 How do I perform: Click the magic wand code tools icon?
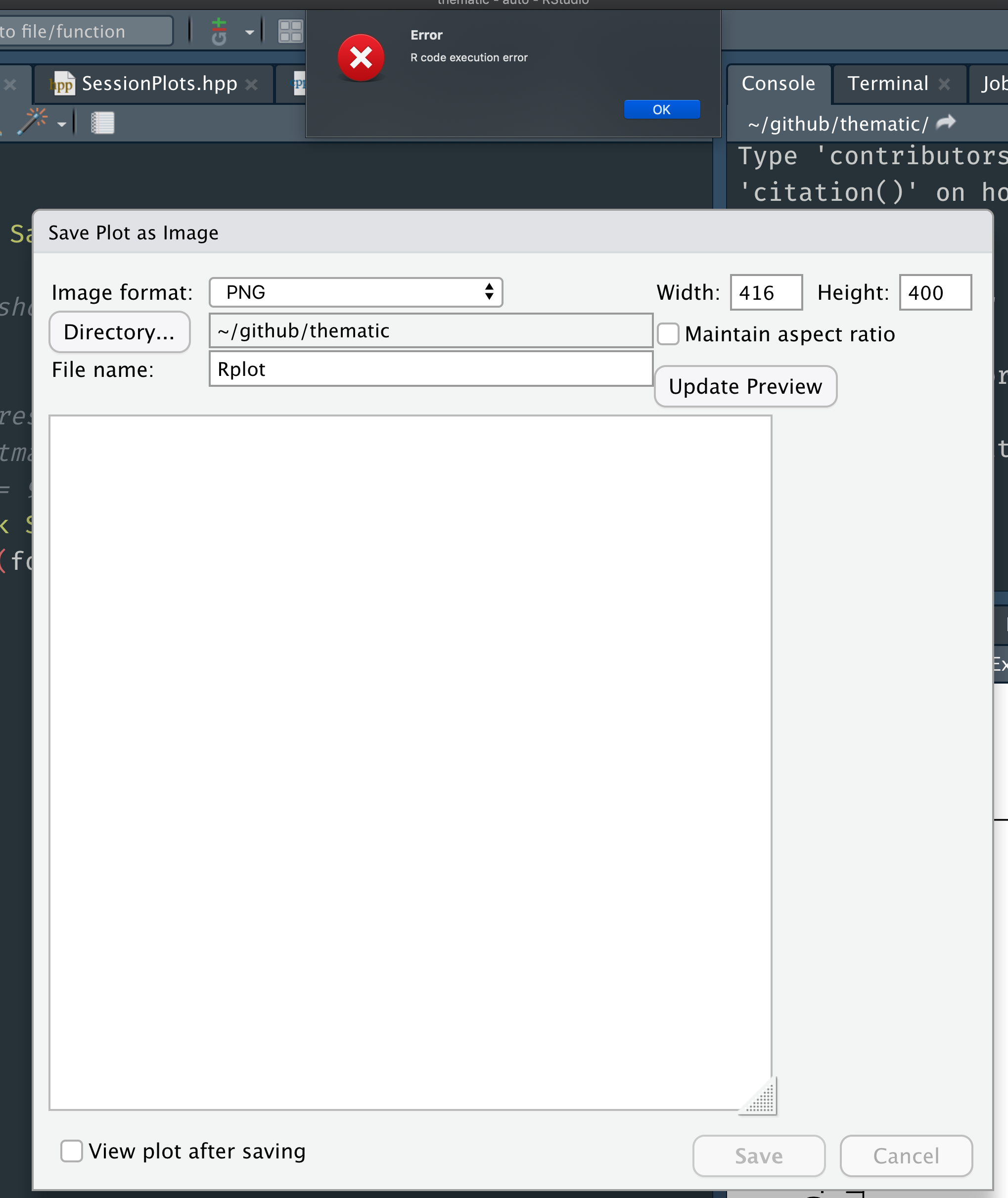point(33,122)
